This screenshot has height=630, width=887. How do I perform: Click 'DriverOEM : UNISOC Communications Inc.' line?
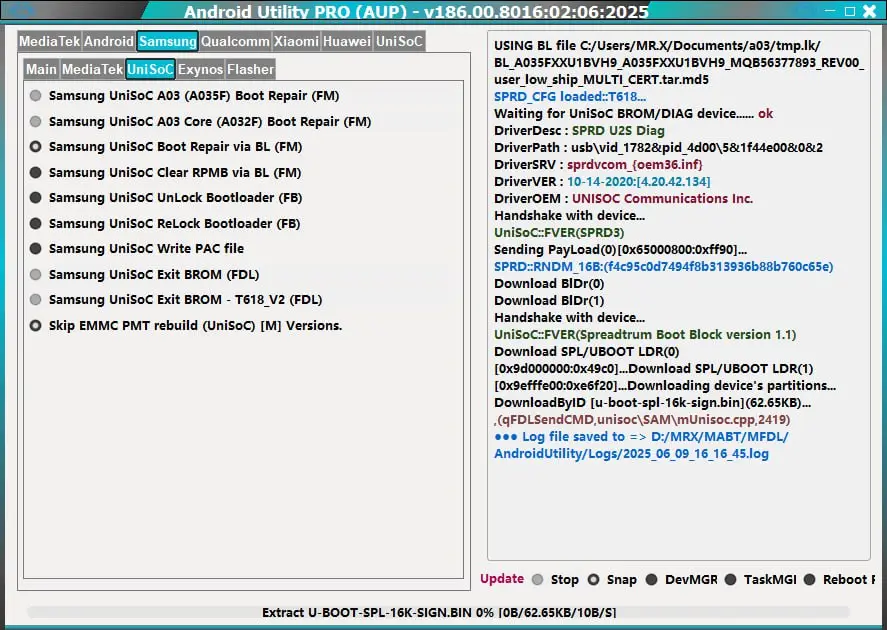point(623,199)
